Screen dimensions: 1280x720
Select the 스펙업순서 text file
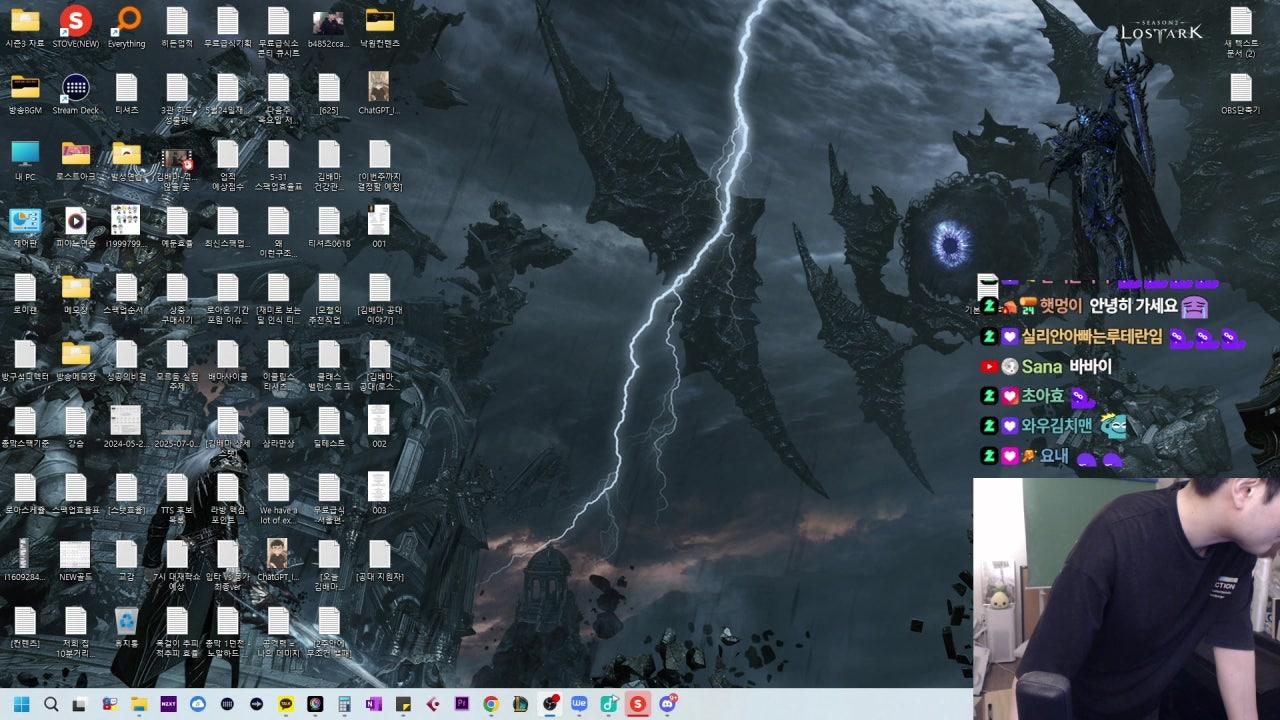tap(126, 294)
